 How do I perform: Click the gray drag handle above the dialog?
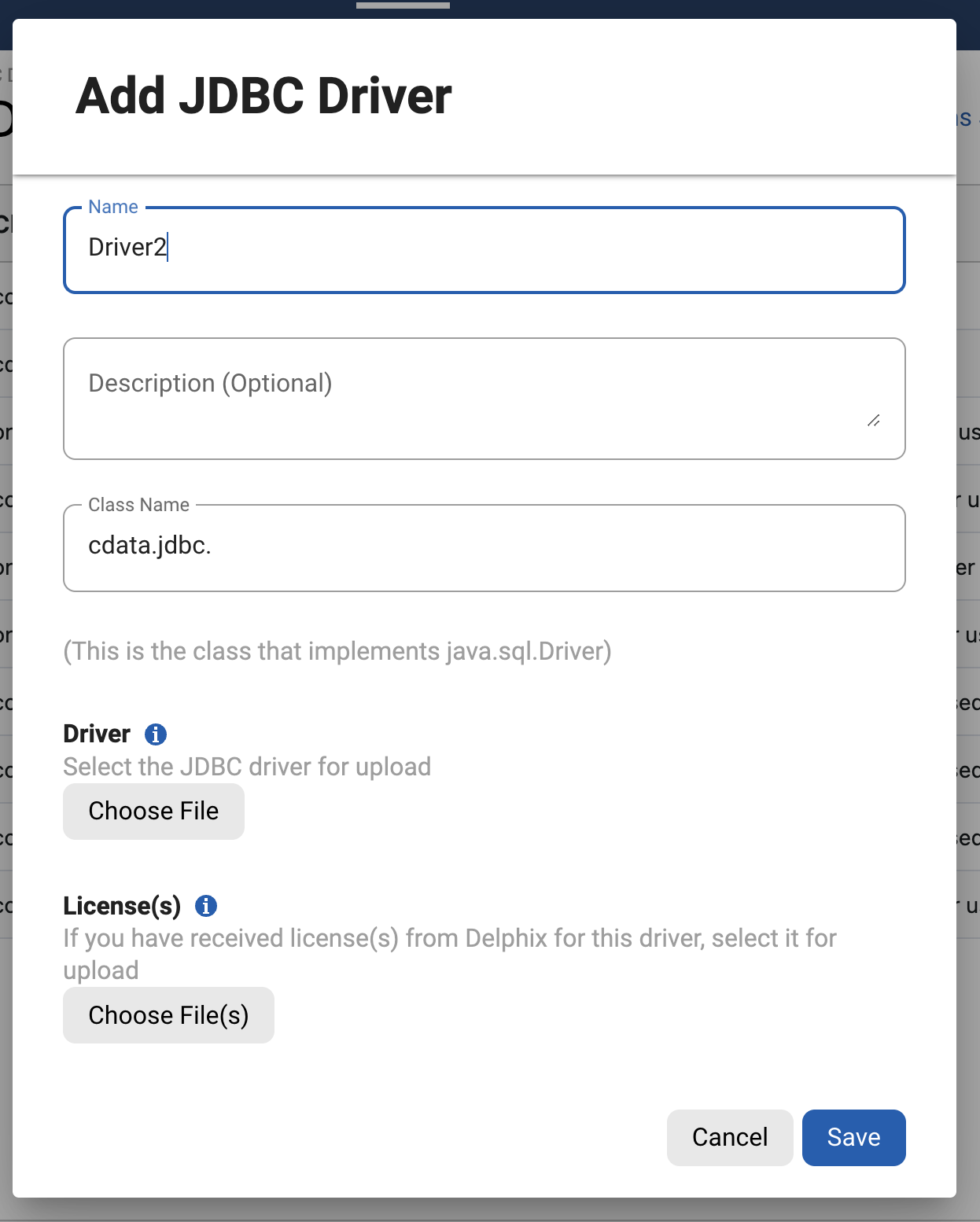tap(403, 6)
